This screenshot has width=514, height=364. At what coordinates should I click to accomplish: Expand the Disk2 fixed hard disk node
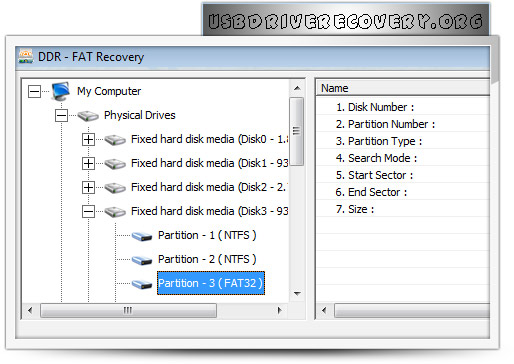88,187
